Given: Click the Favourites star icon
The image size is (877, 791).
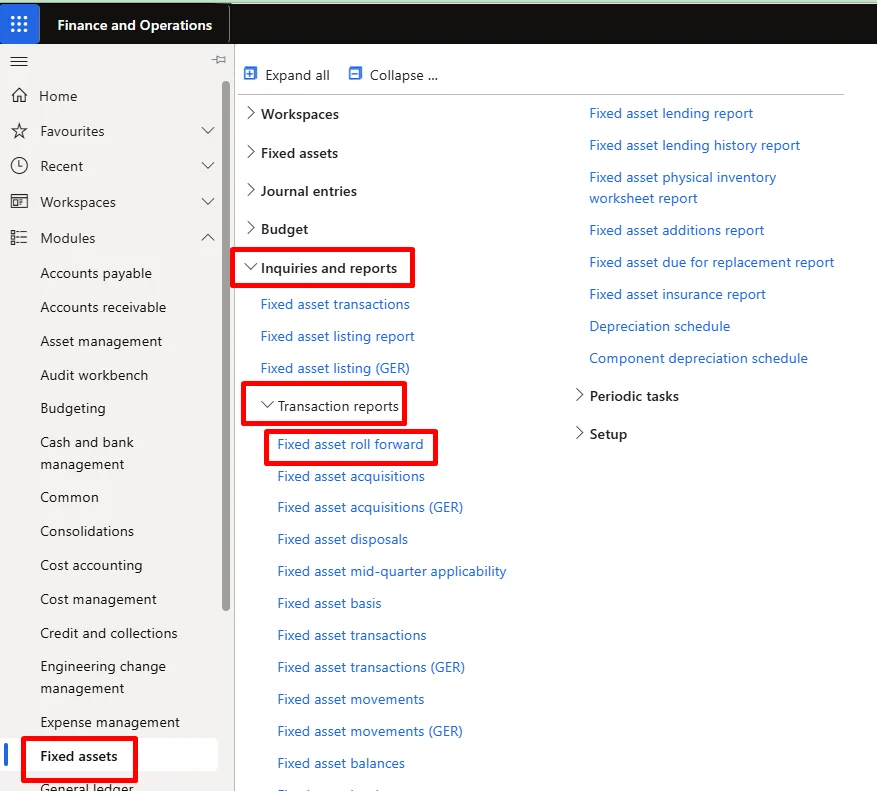Looking at the screenshot, I should [x=19, y=131].
